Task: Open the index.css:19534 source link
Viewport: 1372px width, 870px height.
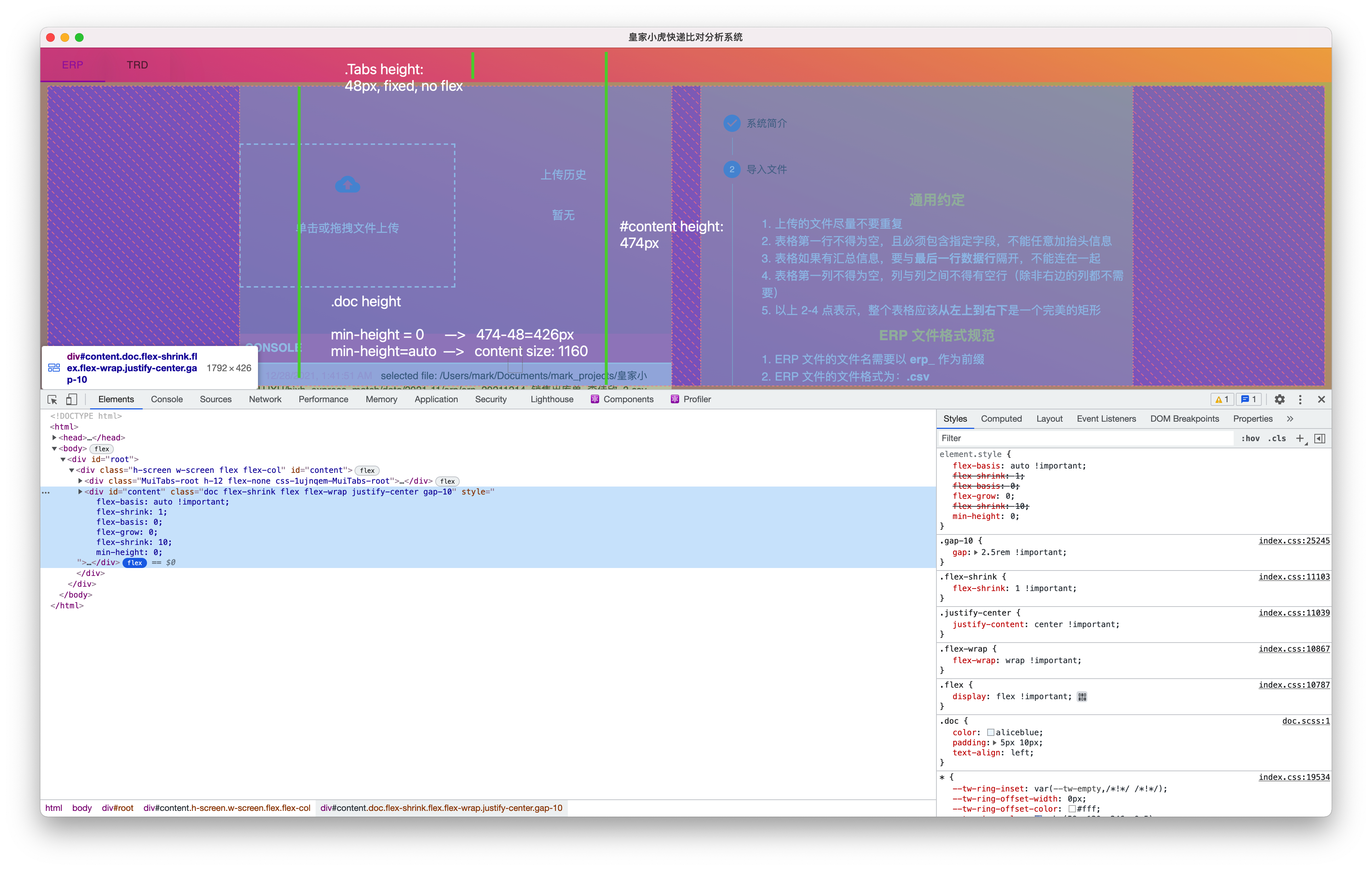Action: click(x=1294, y=778)
